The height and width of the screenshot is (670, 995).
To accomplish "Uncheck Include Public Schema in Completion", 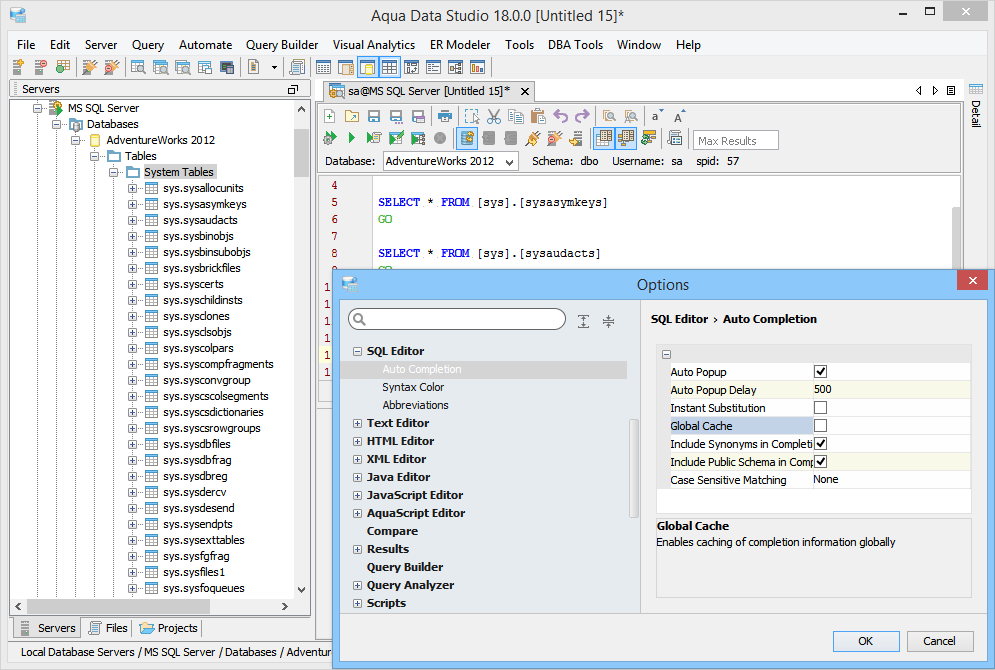I will pos(820,462).
